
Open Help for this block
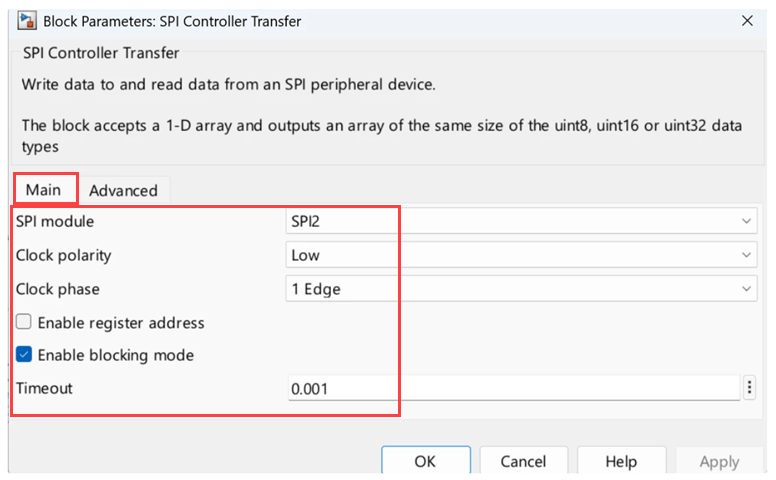coord(621,462)
